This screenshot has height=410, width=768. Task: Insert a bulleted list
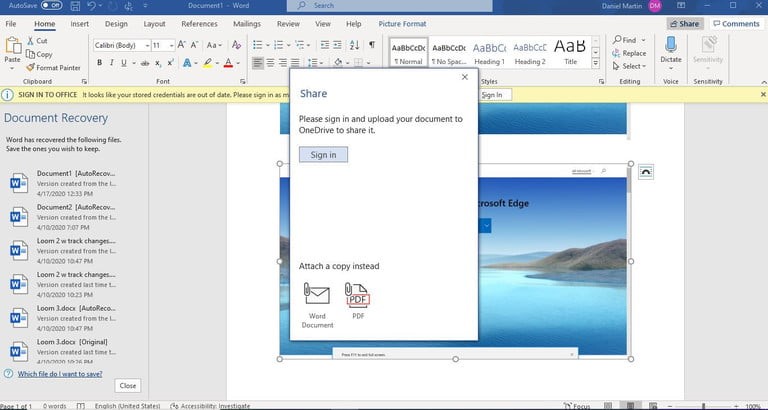point(258,45)
